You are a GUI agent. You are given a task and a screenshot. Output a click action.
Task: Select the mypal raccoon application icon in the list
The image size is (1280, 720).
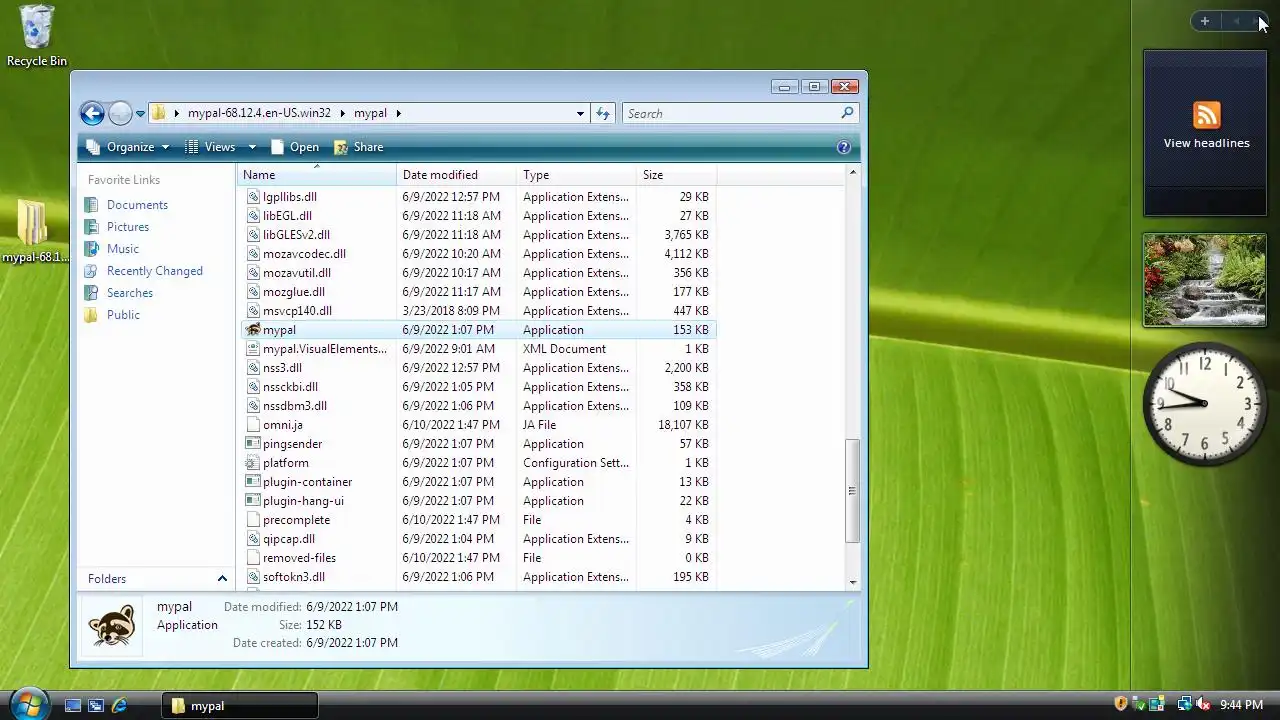(253, 330)
